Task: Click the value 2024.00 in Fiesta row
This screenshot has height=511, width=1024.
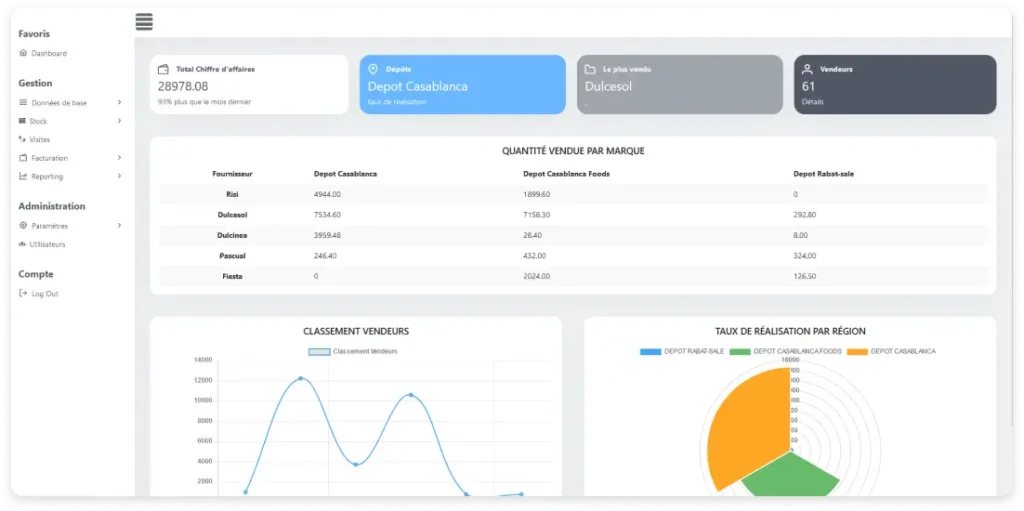Action: pos(537,276)
